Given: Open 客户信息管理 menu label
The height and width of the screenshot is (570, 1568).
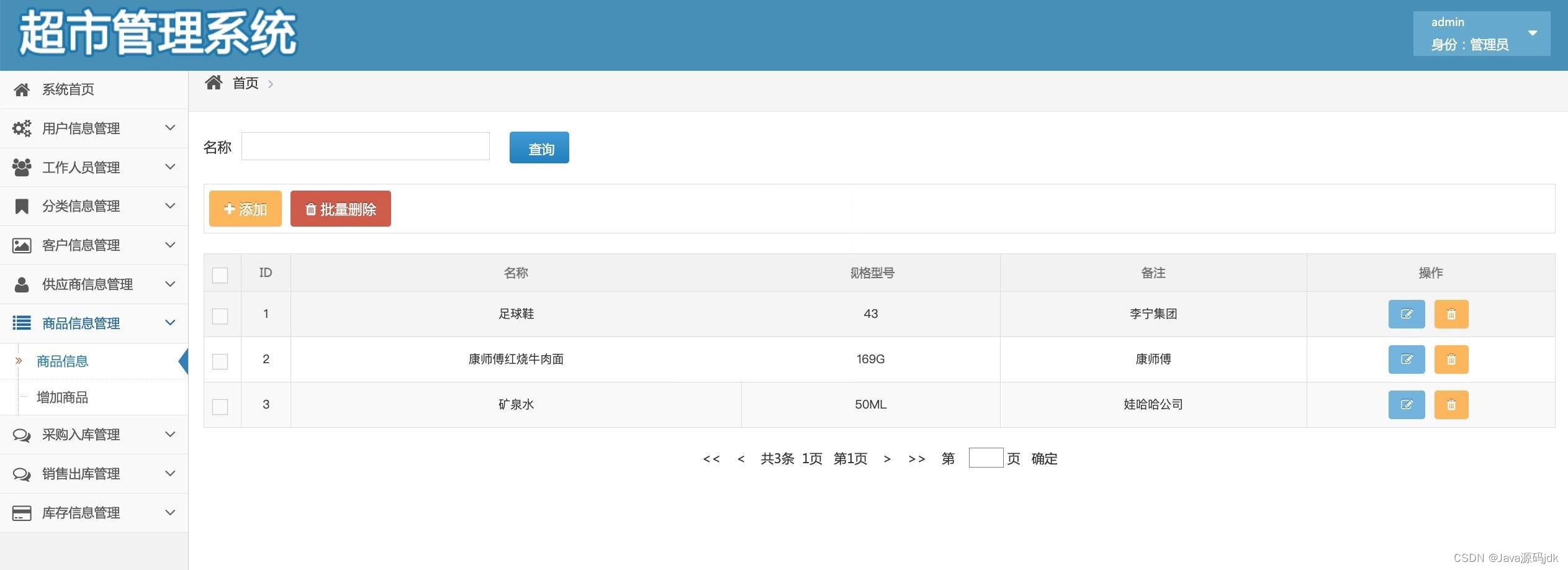Looking at the screenshot, I should coord(81,245).
